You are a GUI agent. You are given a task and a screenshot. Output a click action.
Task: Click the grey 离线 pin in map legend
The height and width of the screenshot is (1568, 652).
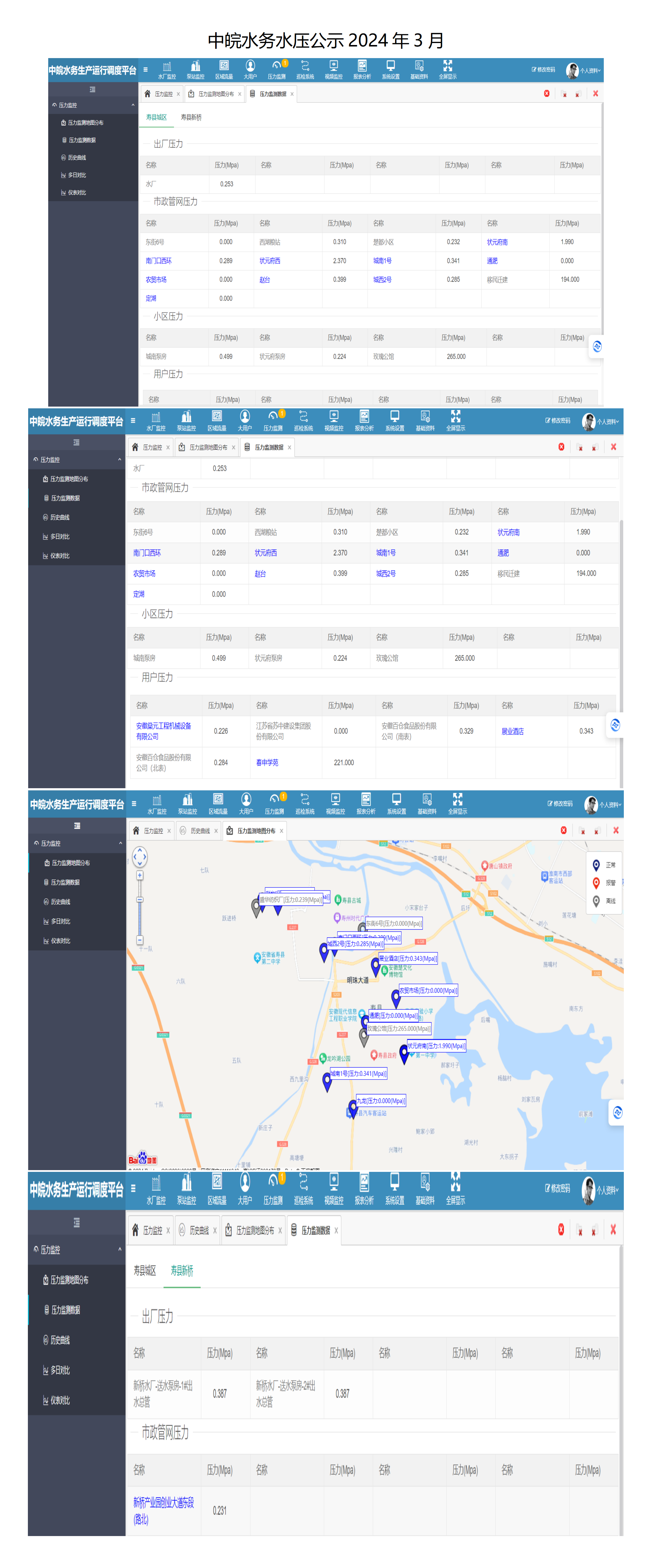[x=597, y=901]
